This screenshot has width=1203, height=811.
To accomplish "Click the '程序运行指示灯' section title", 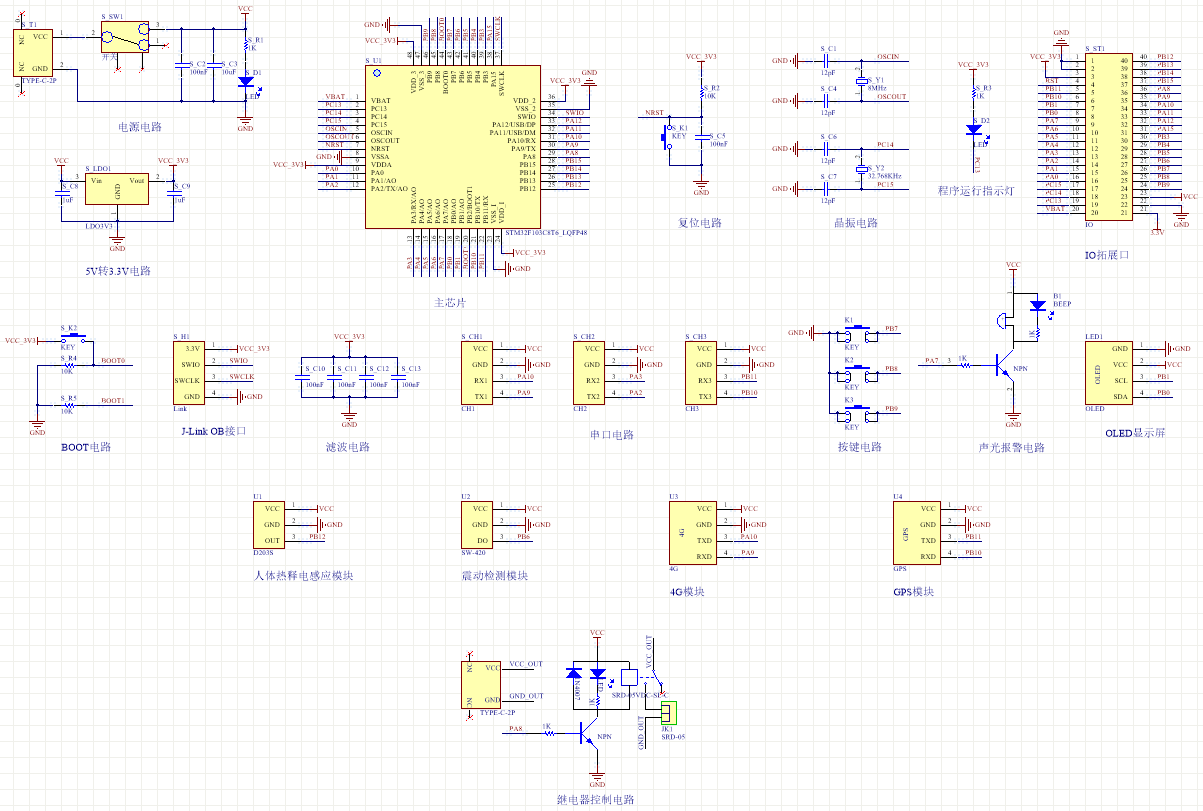I will 976,191.
